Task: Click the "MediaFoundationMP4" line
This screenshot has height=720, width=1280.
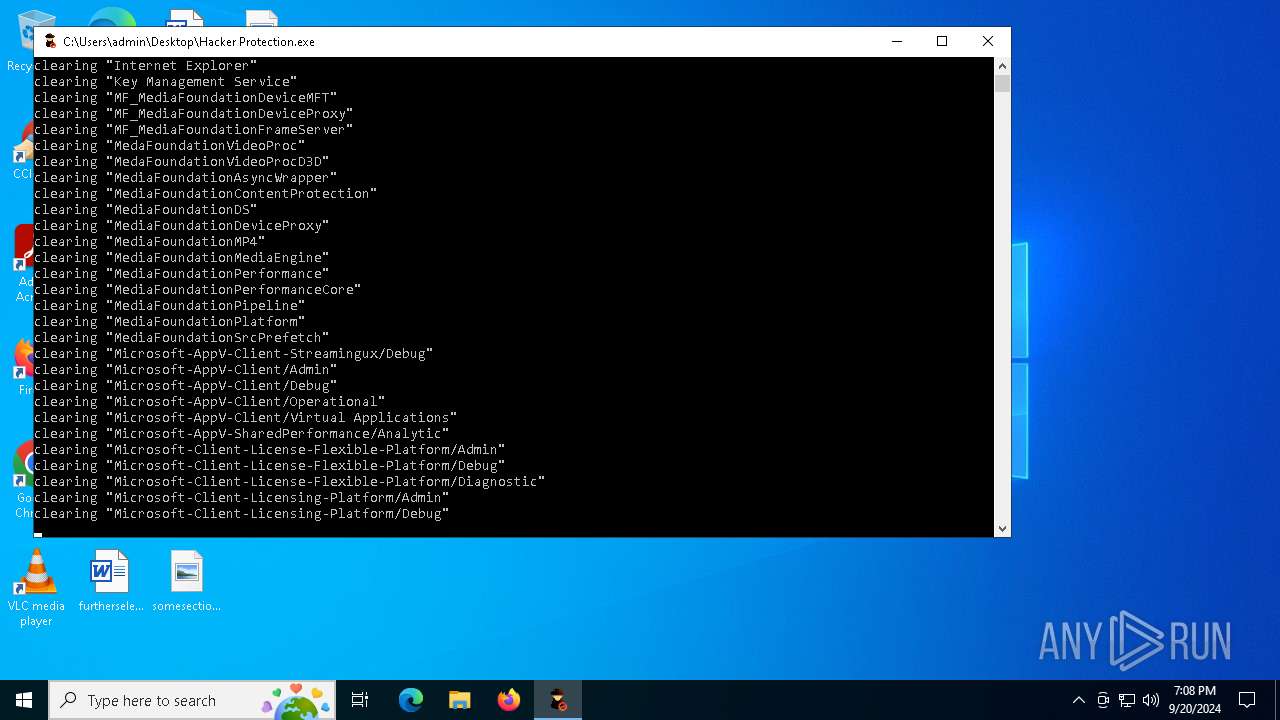Action: (150, 241)
